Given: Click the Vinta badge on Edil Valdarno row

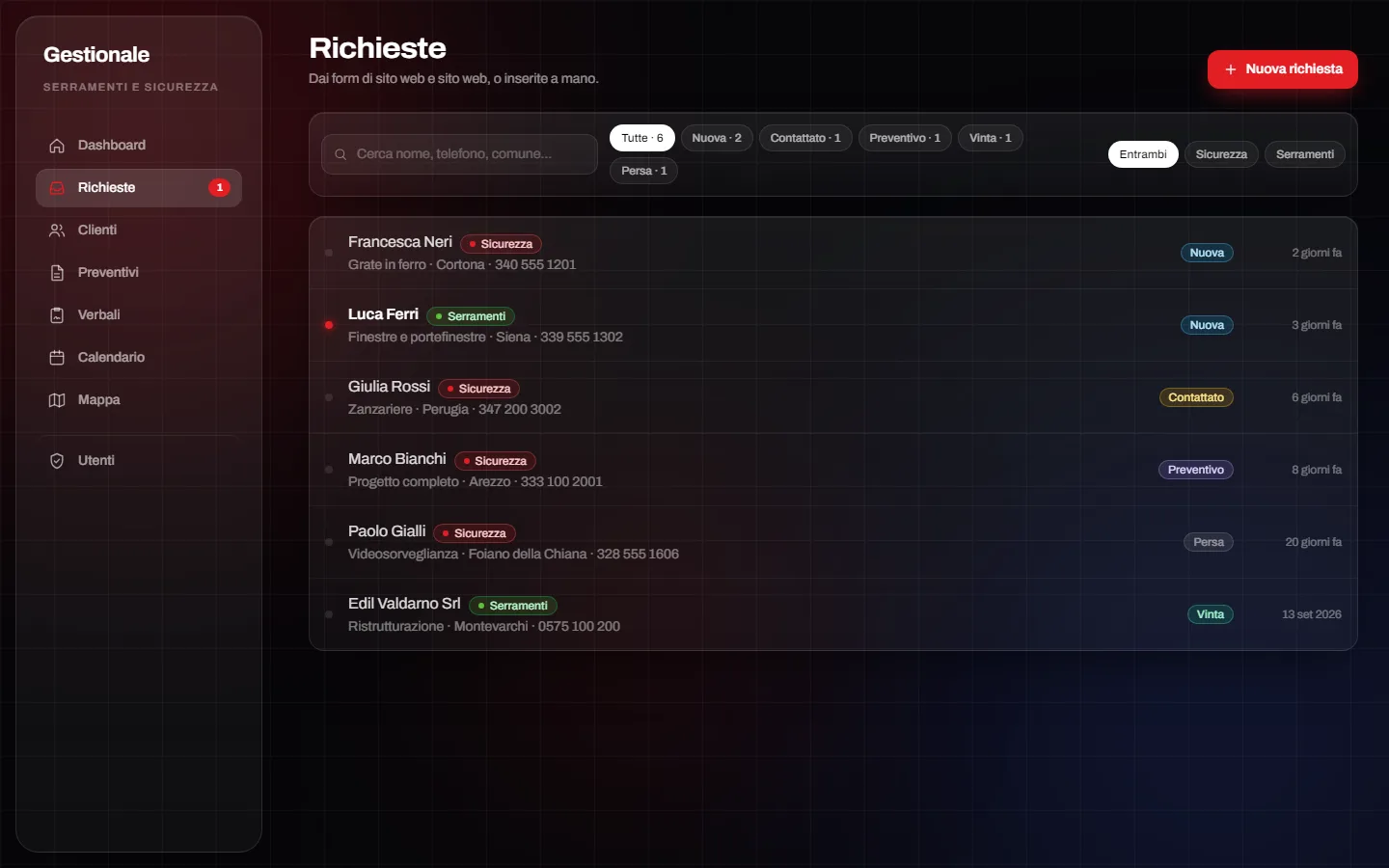Looking at the screenshot, I should click(1211, 614).
